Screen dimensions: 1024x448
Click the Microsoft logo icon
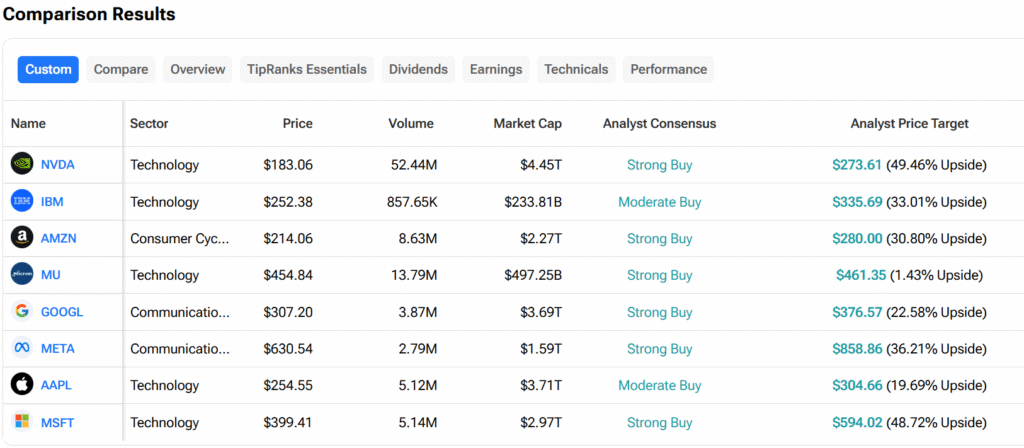click(x=22, y=422)
